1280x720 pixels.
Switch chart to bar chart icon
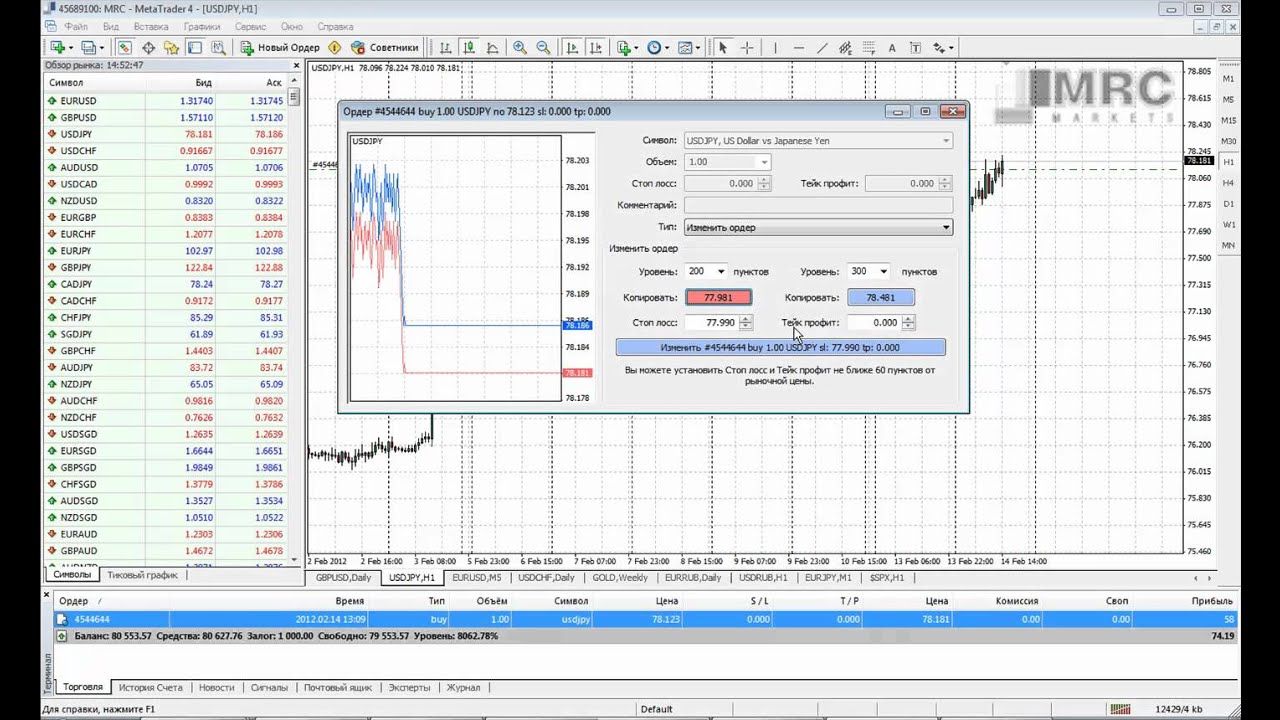tap(445, 47)
